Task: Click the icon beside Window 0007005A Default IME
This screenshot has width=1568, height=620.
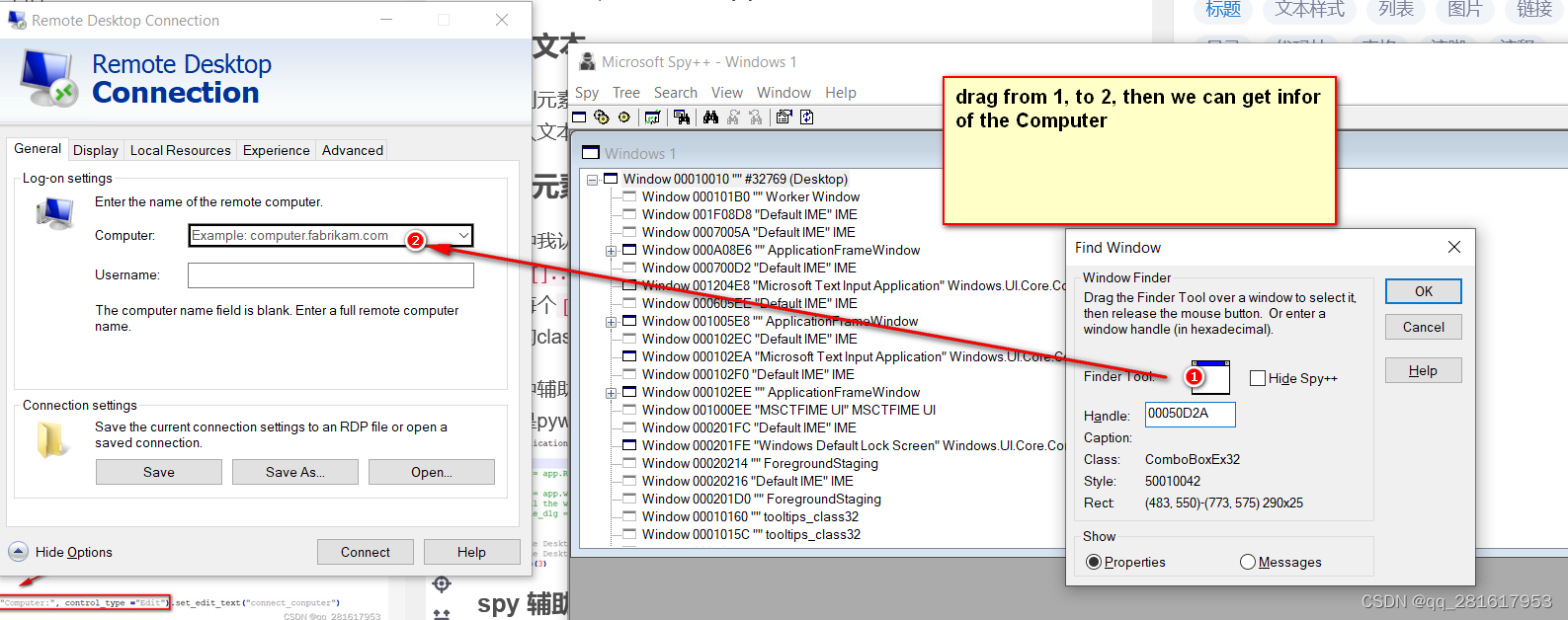Action: pos(629,232)
